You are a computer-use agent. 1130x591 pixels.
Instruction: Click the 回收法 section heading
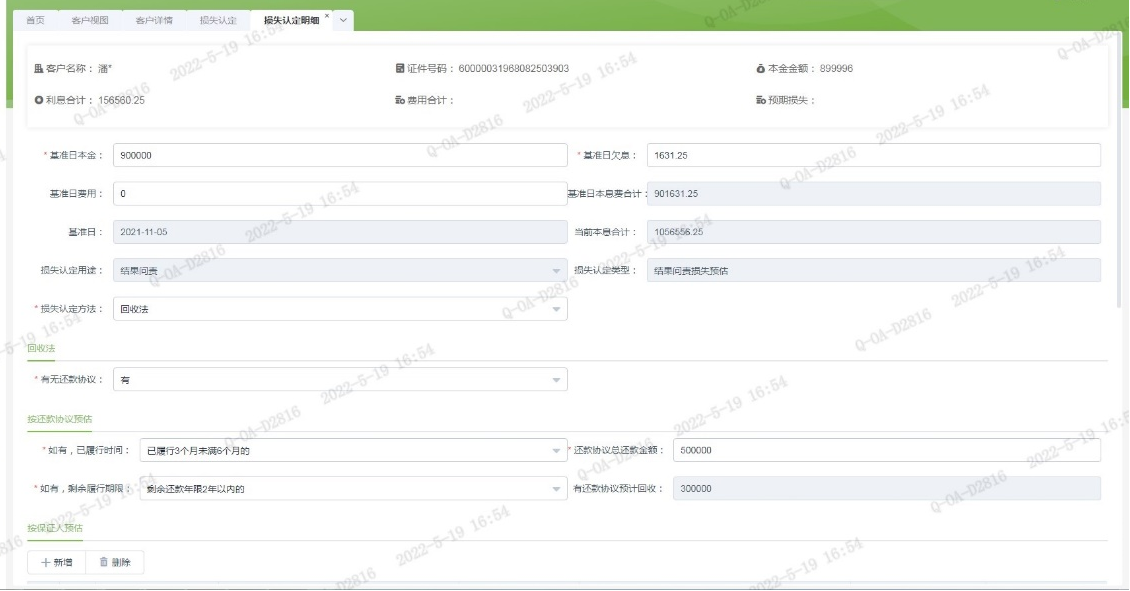(41, 348)
